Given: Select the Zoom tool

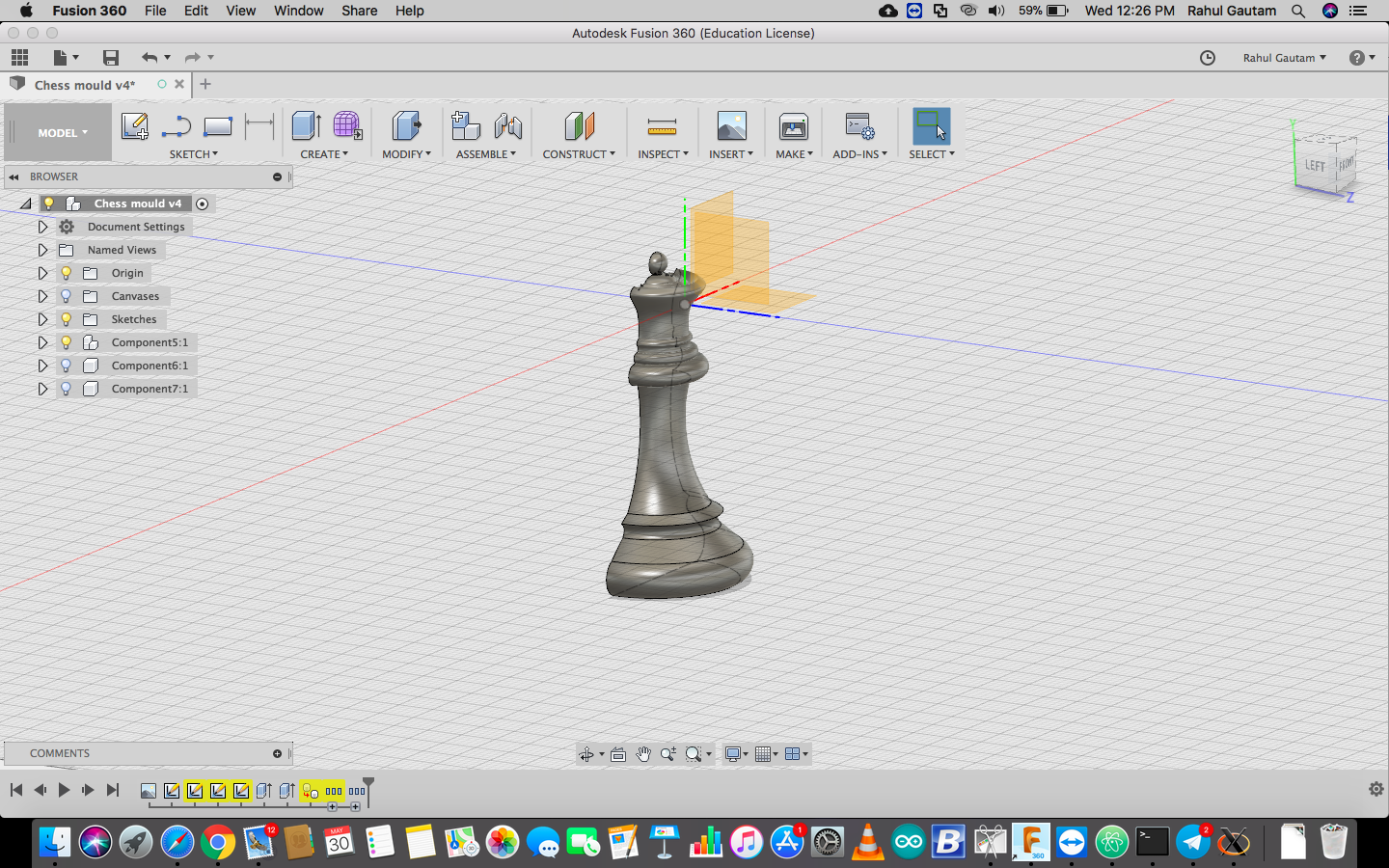Looking at the screenshot, I should point(668,754).
